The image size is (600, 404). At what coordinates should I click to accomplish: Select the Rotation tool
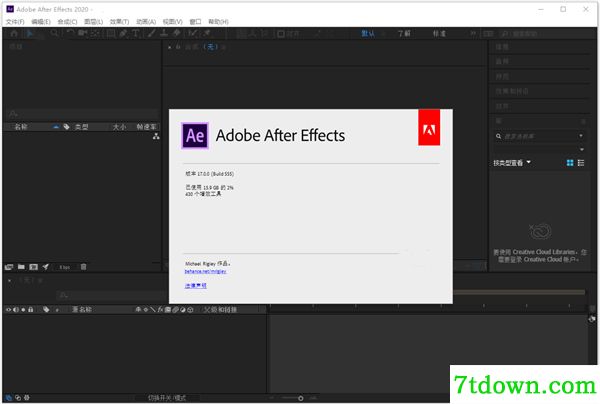70,34
